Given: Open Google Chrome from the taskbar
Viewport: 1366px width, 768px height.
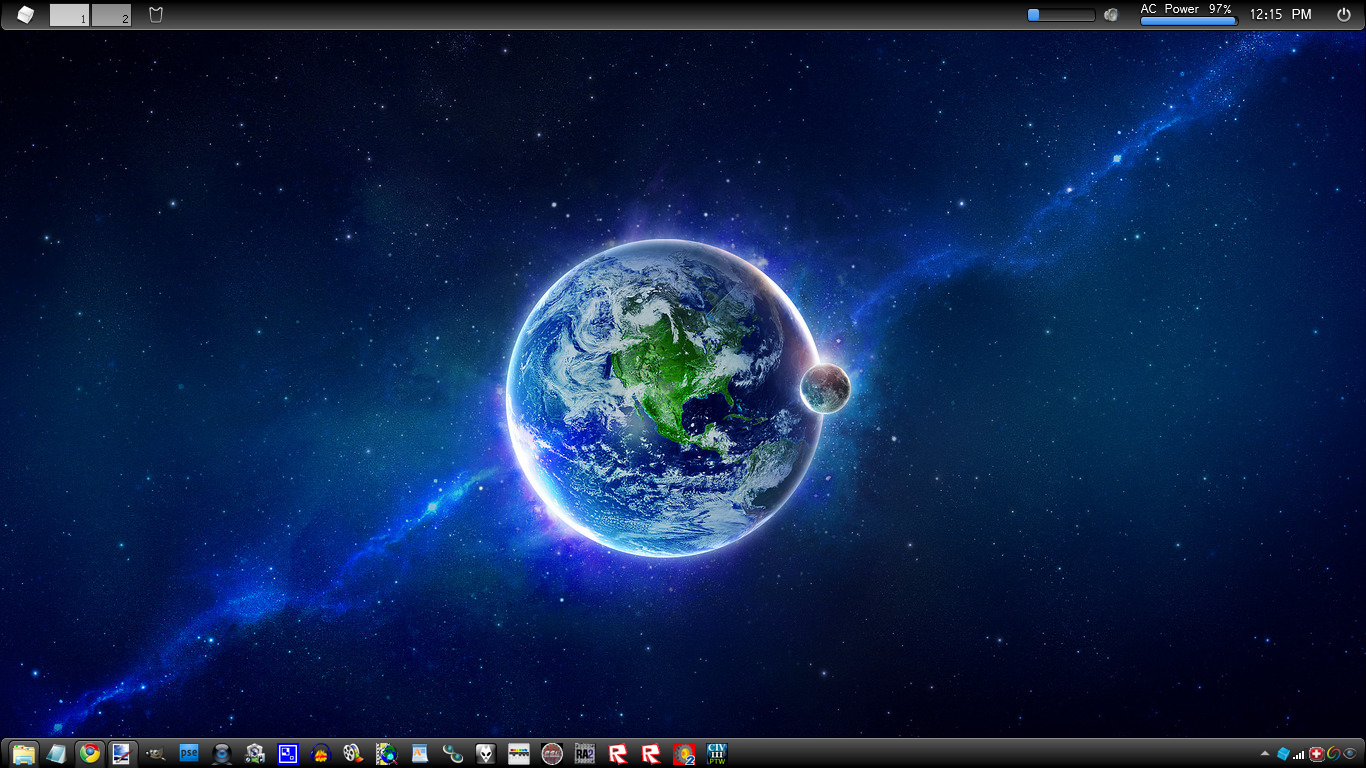Looking at the screenshot, I should [90, 753].
